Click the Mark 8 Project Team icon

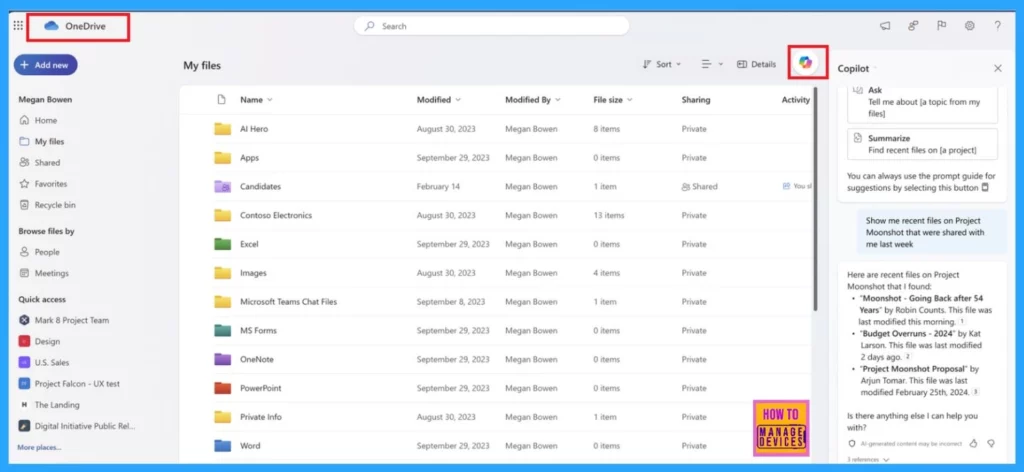24,320
